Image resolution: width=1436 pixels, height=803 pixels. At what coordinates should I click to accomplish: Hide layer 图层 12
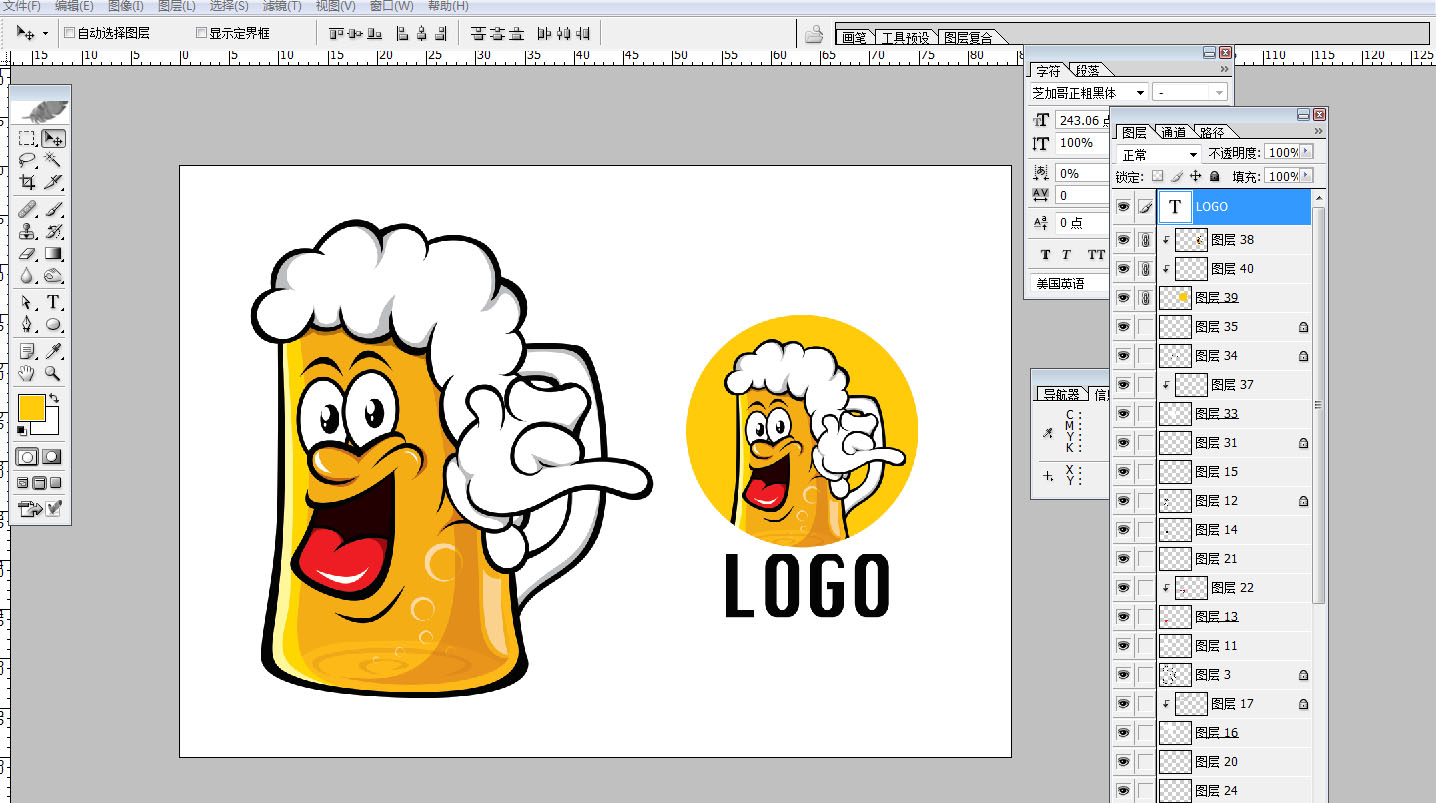(x=1123, y=501)
